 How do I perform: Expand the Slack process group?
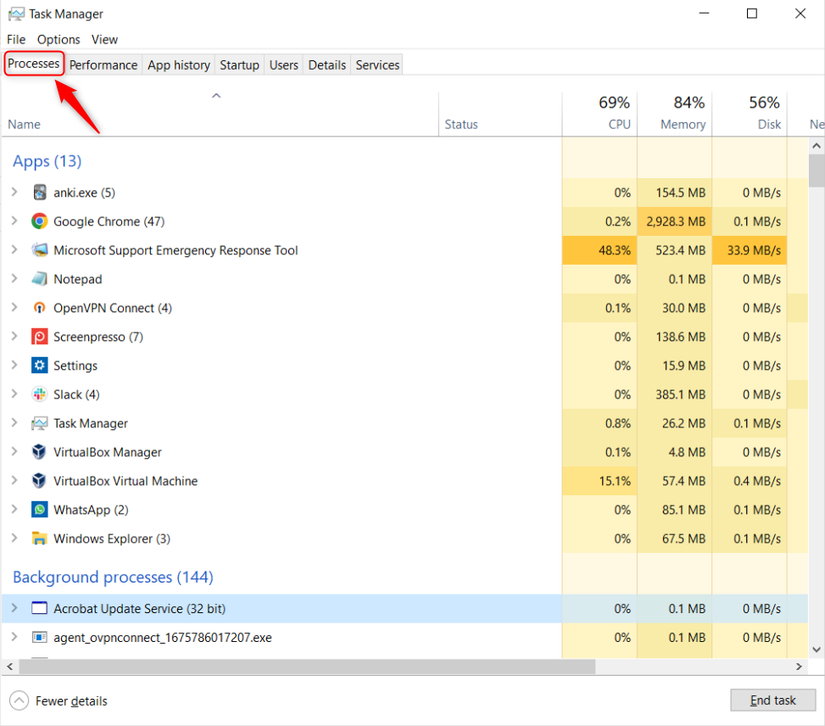point(17,394)
